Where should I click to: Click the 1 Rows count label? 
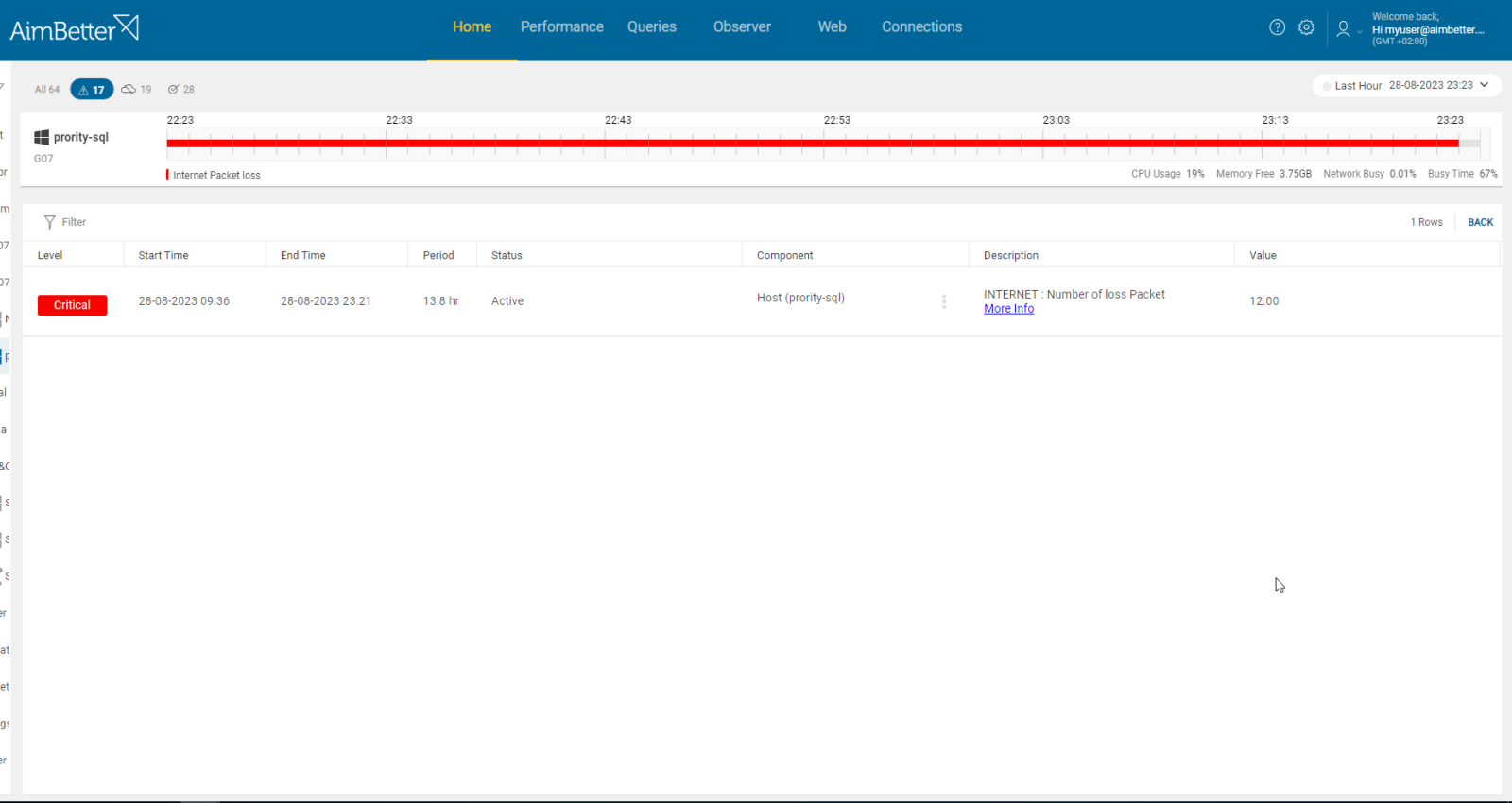pos(1427,223)
